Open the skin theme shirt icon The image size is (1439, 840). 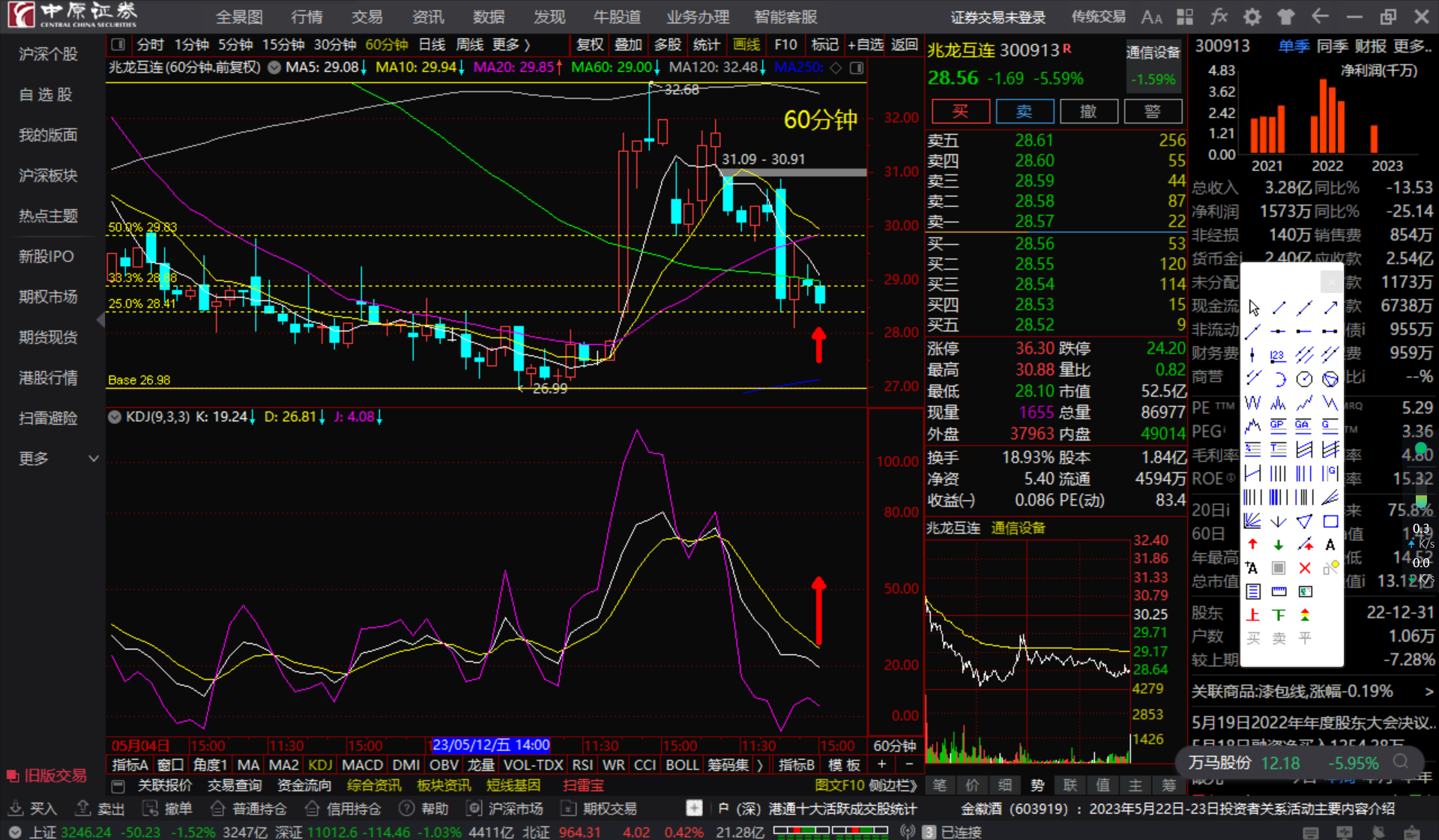(1286, 16)
